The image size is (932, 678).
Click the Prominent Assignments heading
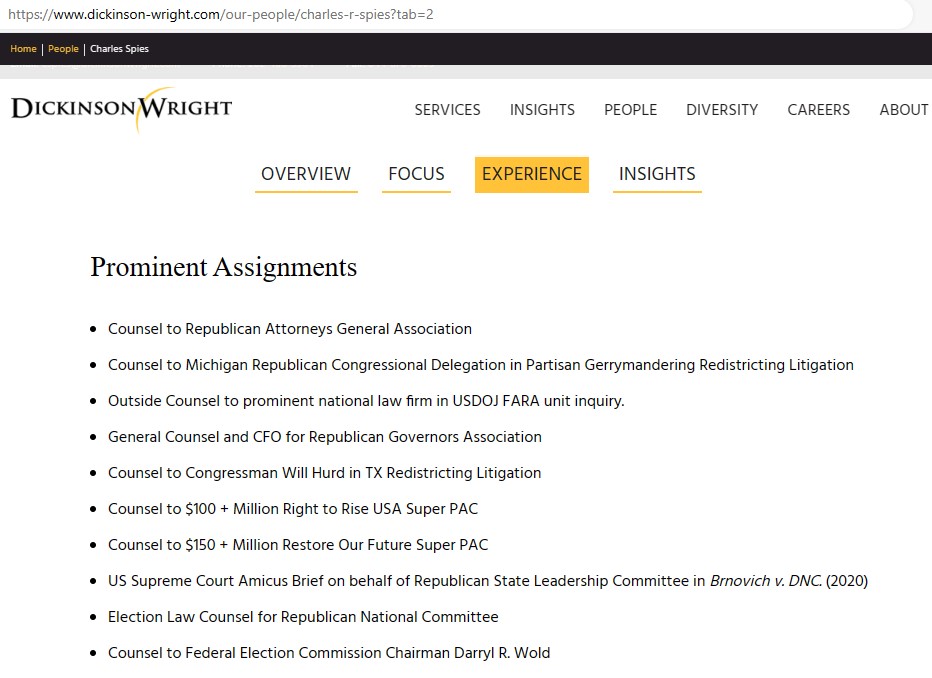[223, 267]
